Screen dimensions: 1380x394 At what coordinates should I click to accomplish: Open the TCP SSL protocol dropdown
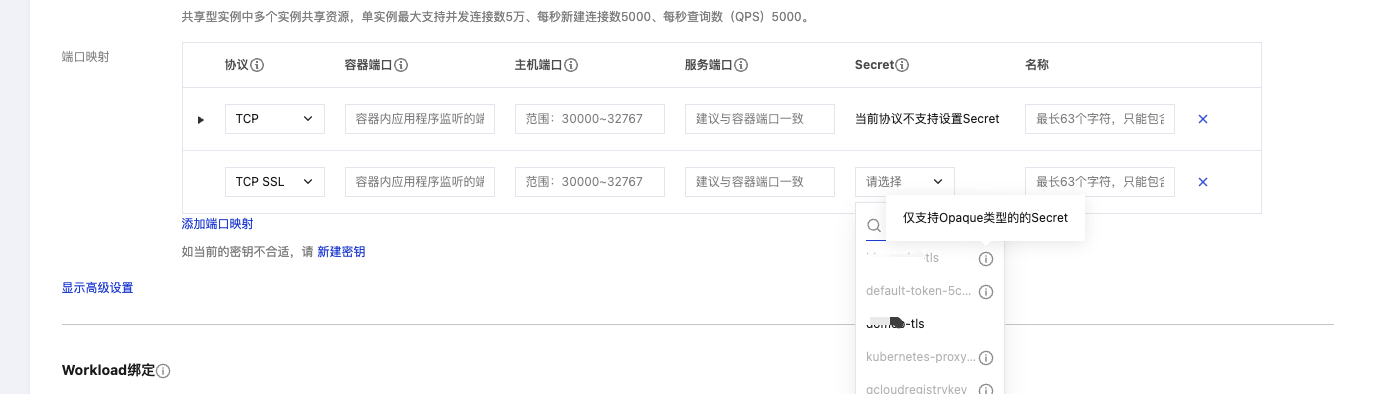pos(275,182)
